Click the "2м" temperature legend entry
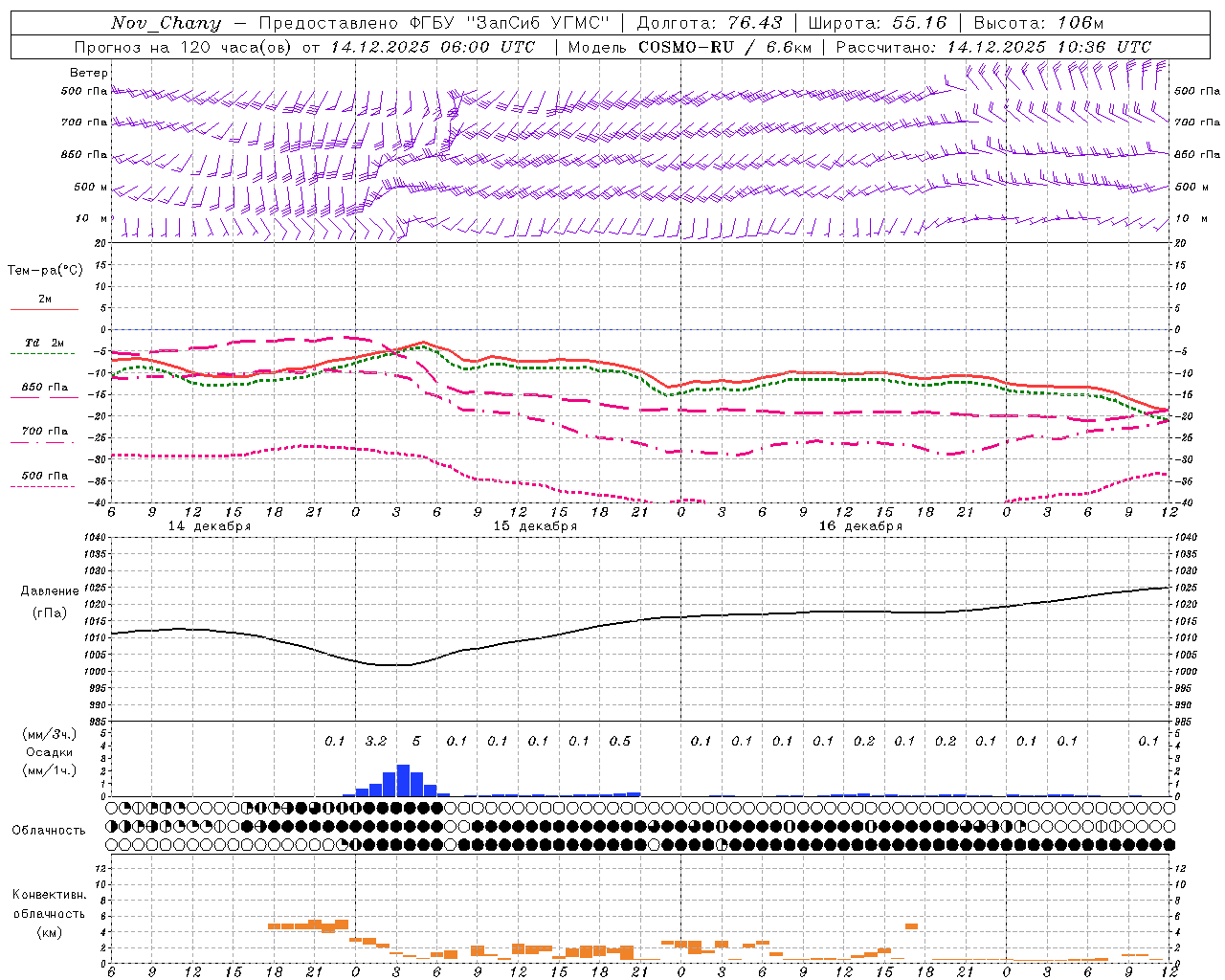The height and width of the screenshot is (980, 1225). 45,300
